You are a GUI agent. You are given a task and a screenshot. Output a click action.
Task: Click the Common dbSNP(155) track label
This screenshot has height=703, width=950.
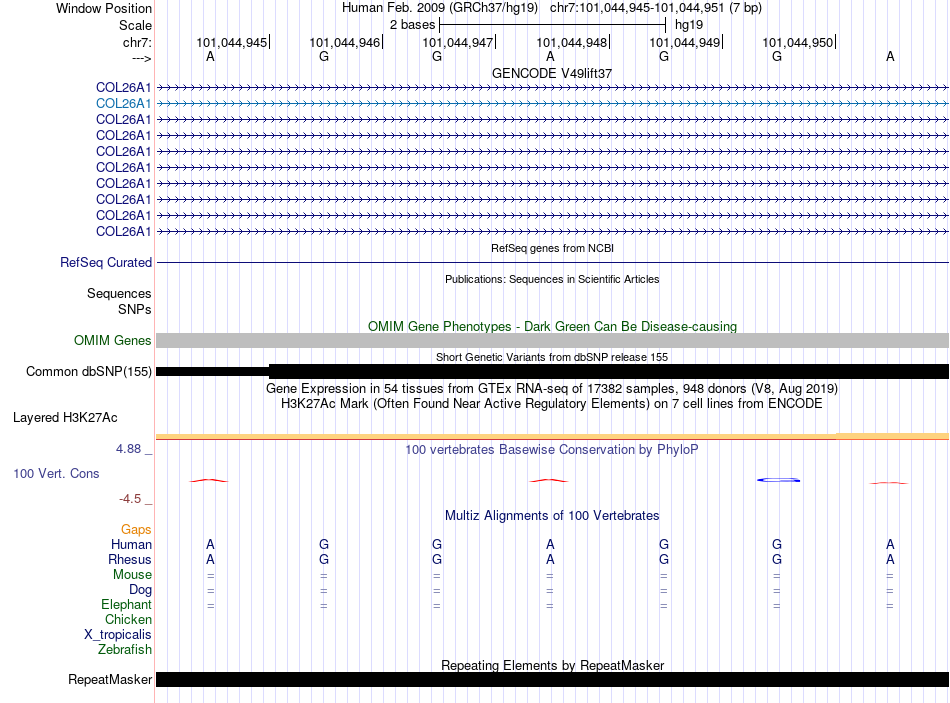click(x=88, y=371)
